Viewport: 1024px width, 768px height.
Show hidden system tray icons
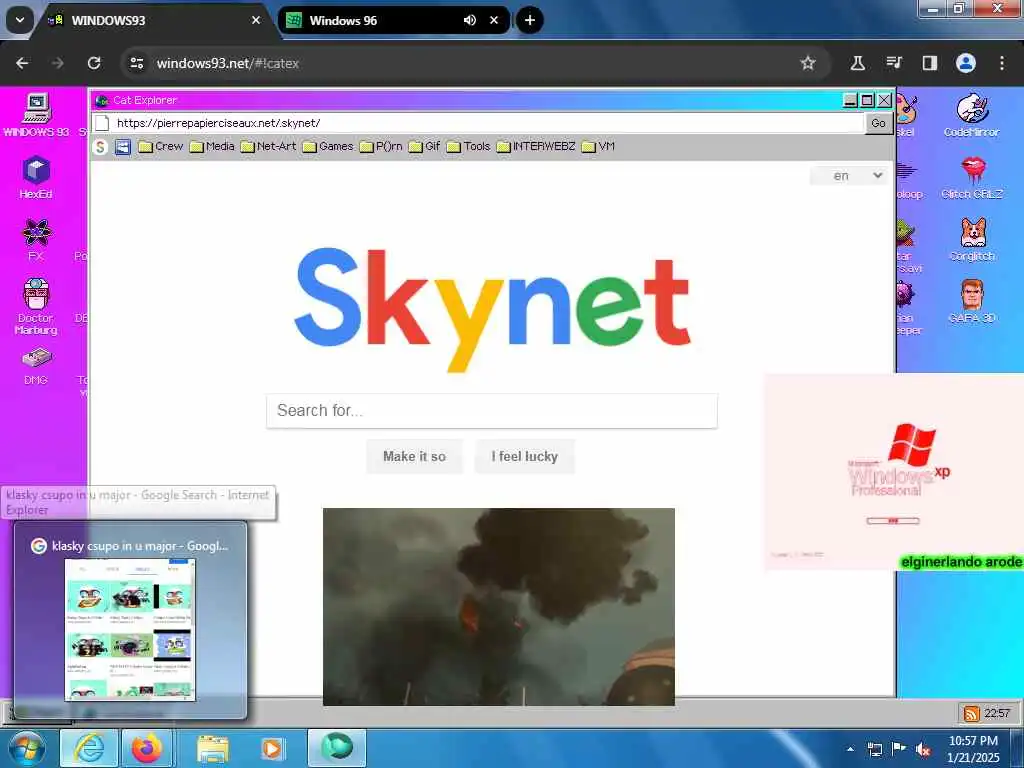tap(850, 750)
